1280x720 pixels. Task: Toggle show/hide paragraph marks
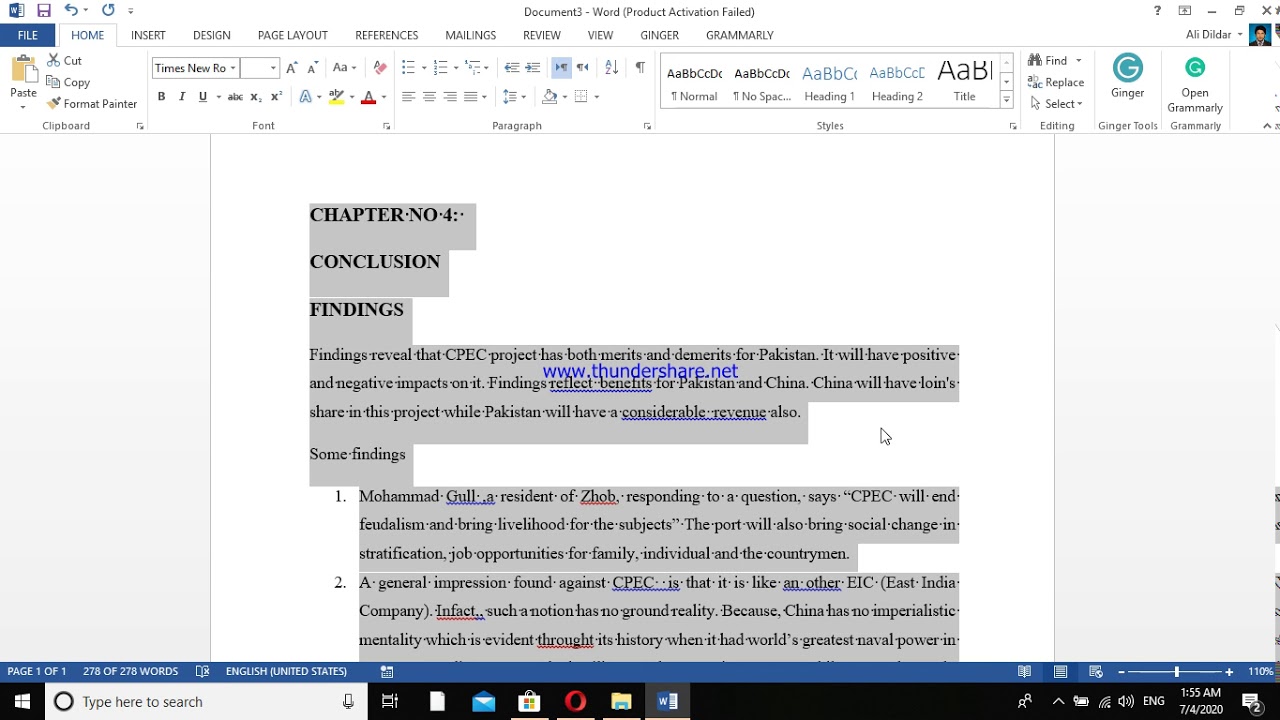(640, 68)
